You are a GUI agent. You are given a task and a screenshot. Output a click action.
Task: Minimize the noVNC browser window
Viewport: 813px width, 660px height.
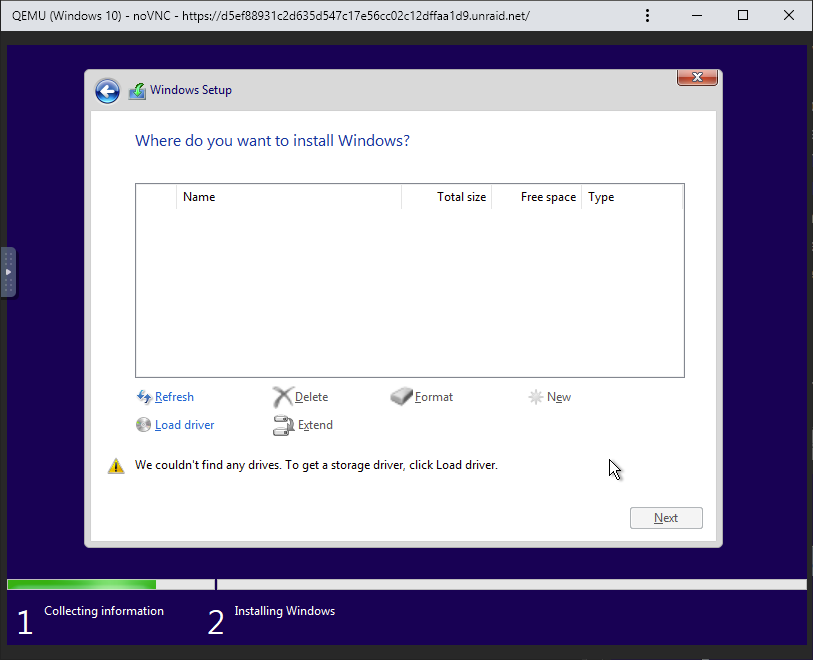pyautogui.click(x=697, y=16)
